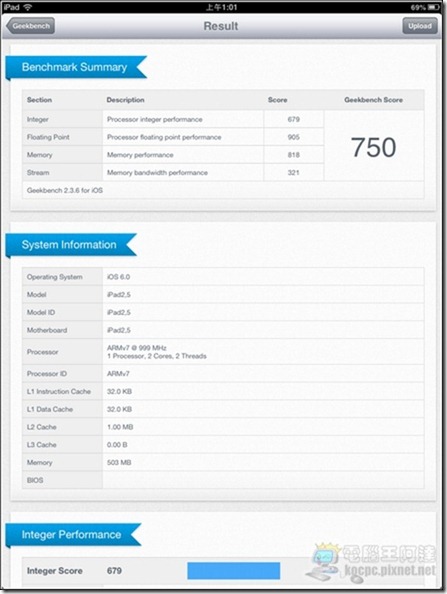Tap 'Geekbench 2.3.6 for iOS' text
The height and width of the screenshot is (594, 447).
[65, 191]
